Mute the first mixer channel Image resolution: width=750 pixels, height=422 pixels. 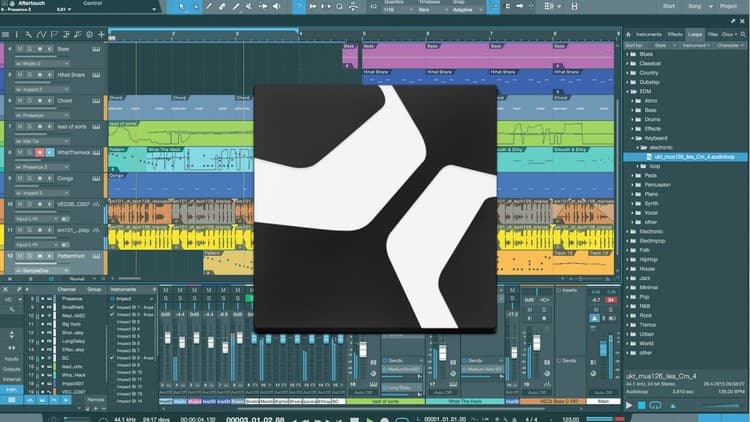[x=165, y=290]
